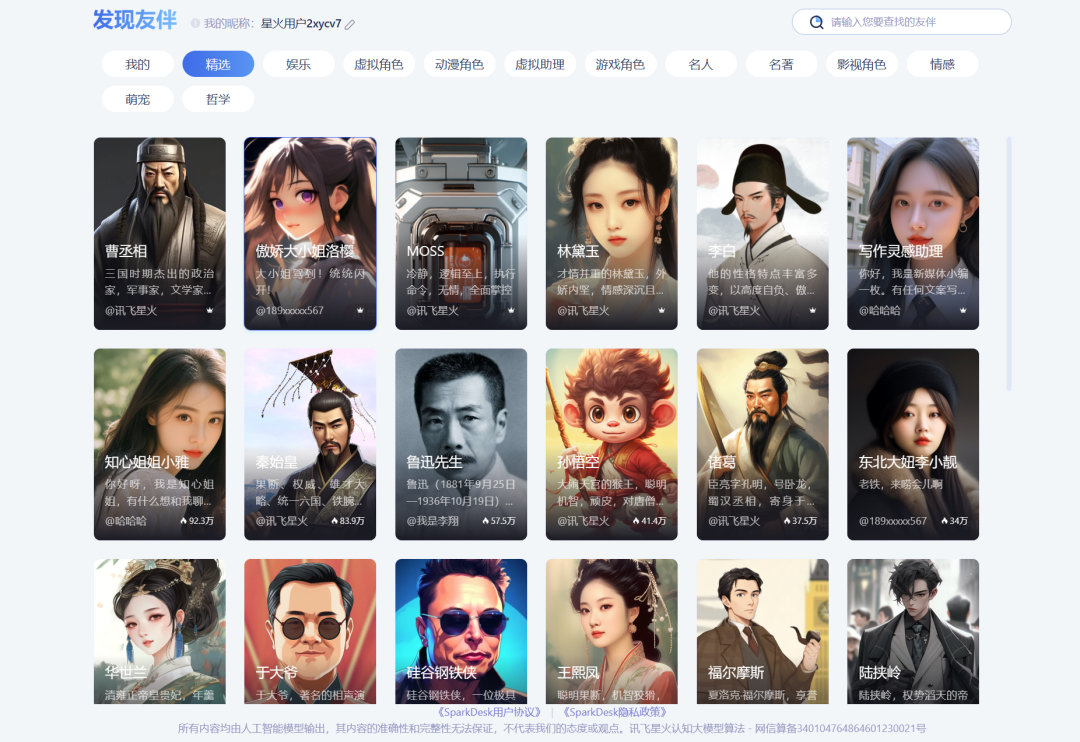Screen dimensions: 1080x742
Task: Click the crown icon on 写作灵感助理 card
Action: 963,311
